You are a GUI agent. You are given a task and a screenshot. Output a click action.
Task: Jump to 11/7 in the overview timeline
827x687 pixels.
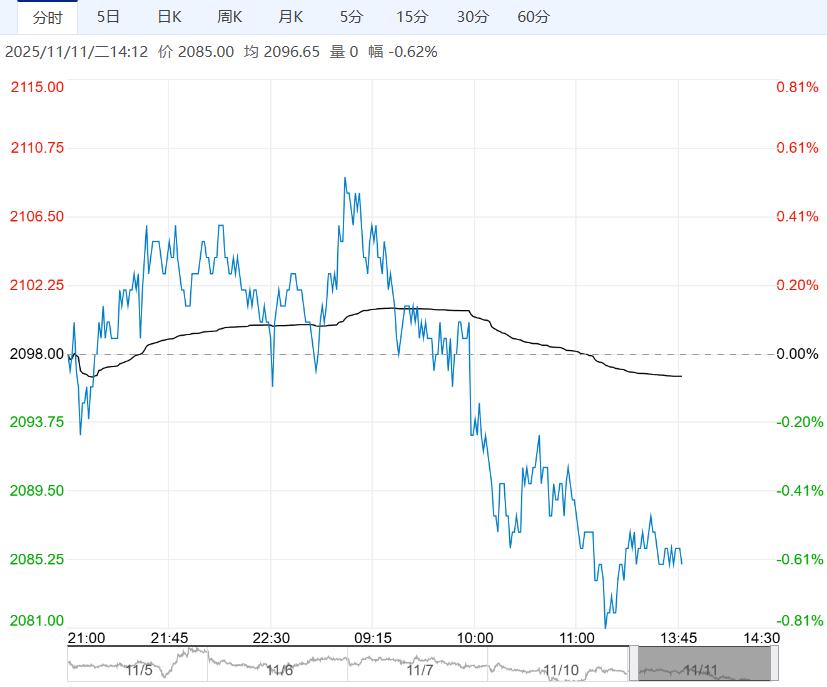420,669
